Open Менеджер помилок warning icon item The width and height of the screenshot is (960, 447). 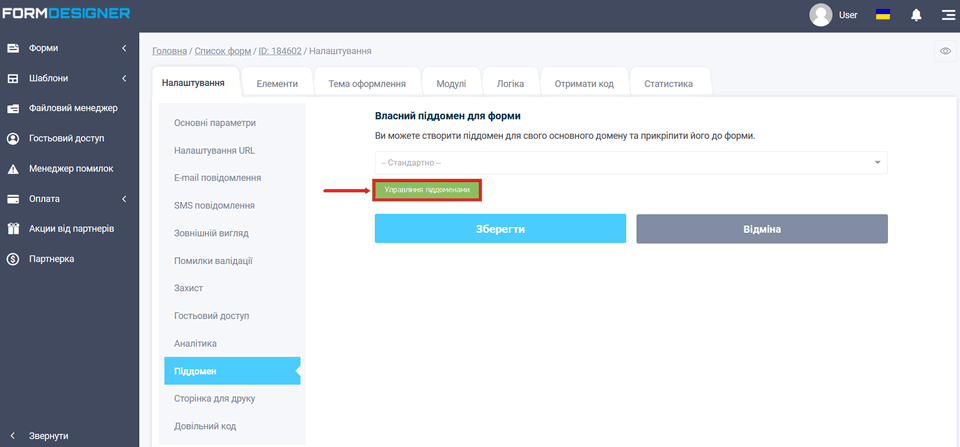tap(70, 169)
